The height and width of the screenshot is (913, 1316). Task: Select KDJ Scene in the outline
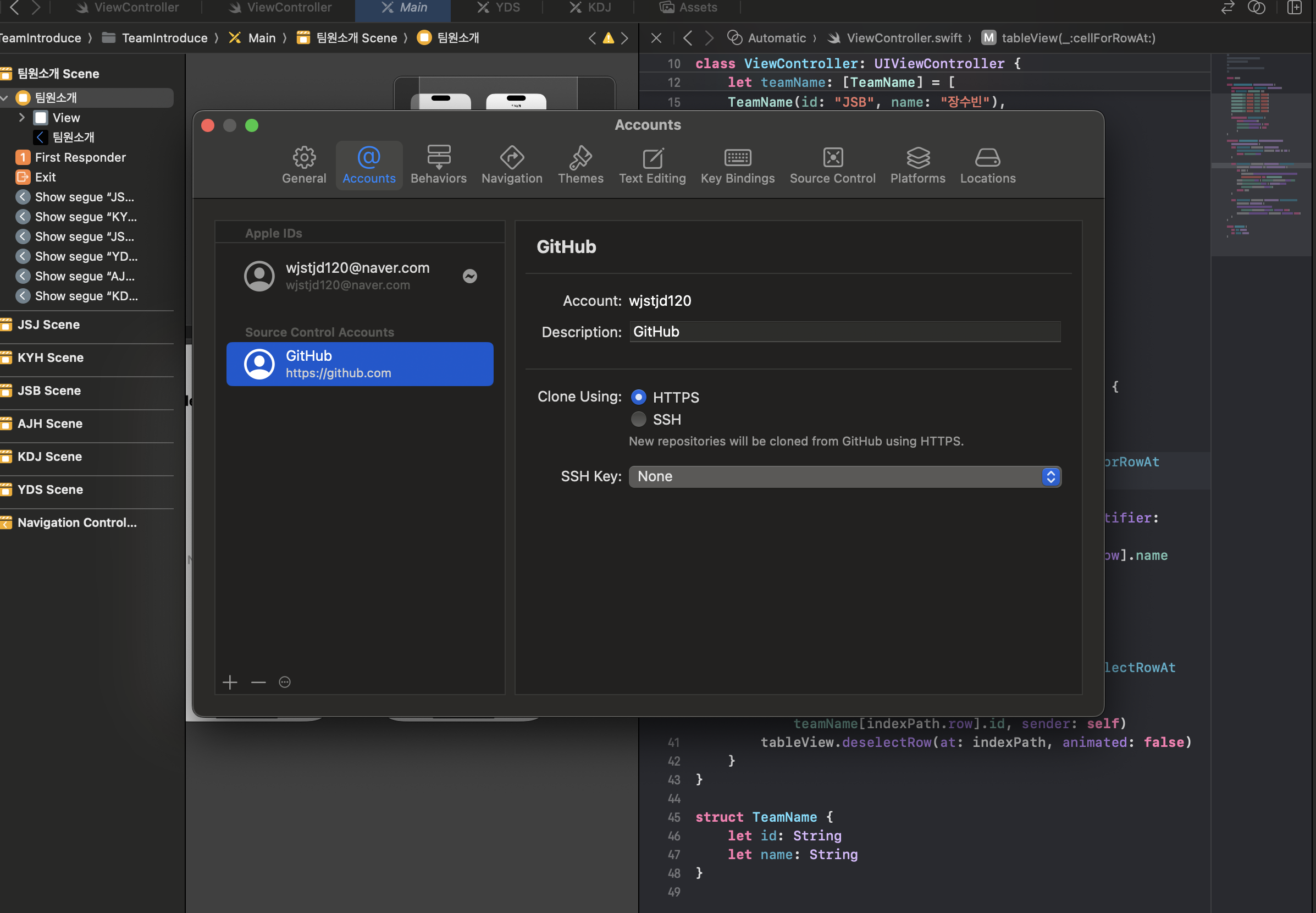coord(42,457)
